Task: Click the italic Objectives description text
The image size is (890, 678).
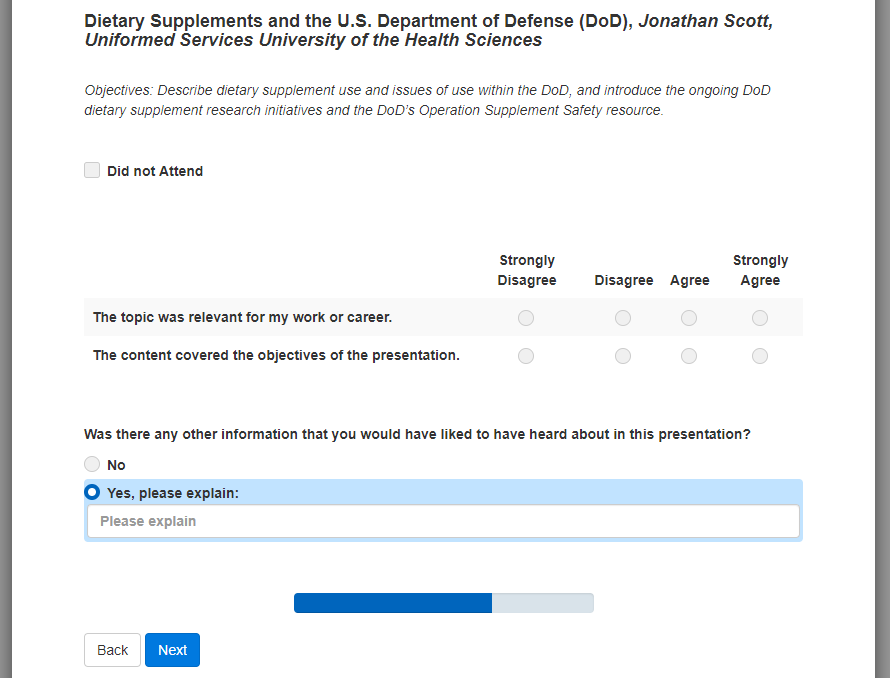Action: 427,100
